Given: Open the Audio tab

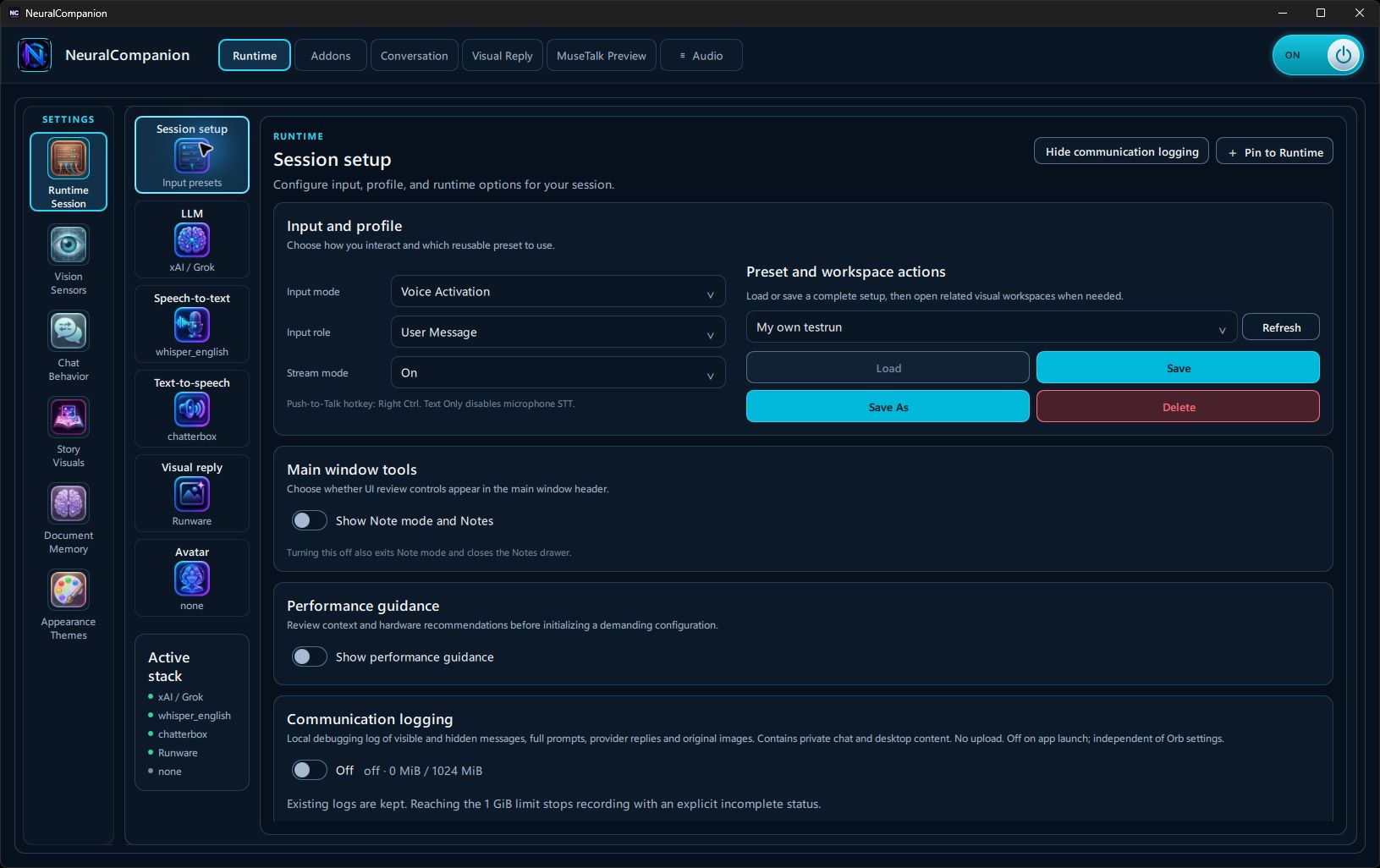Looking at the screenshot, I should pos(701,56).
